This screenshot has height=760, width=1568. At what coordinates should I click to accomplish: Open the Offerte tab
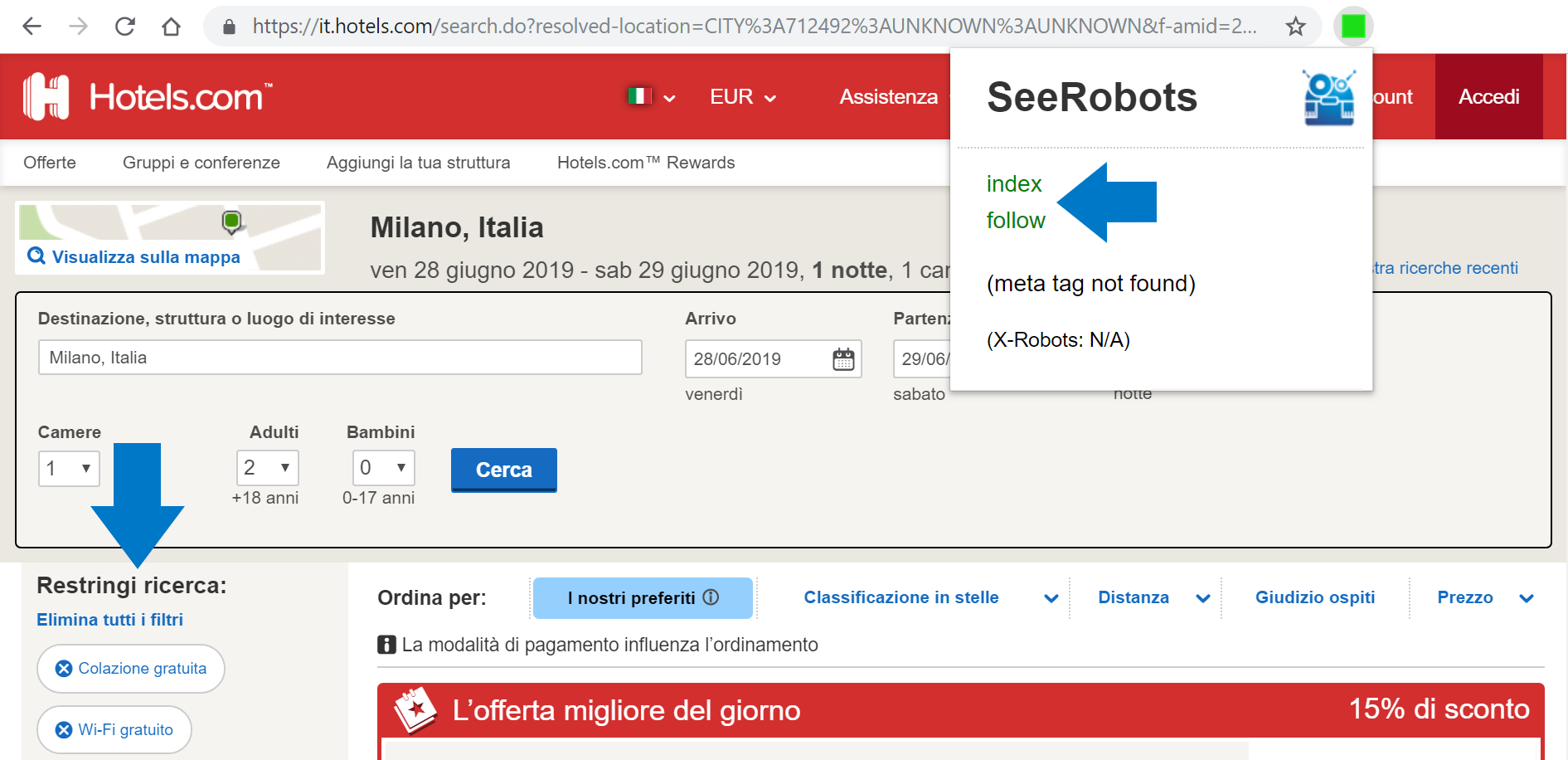point(50,163)
